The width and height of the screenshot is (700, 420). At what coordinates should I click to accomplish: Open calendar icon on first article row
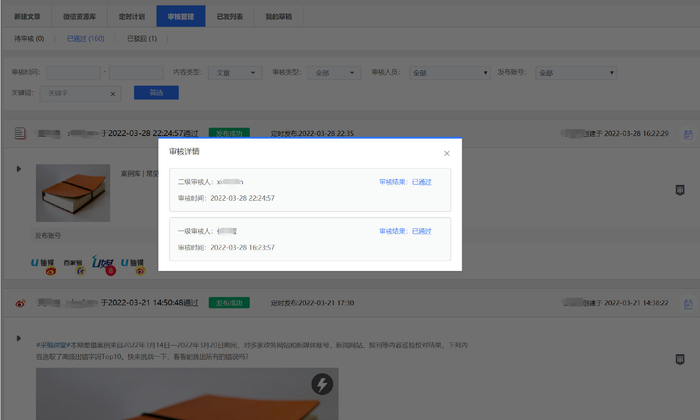[687, 134]
